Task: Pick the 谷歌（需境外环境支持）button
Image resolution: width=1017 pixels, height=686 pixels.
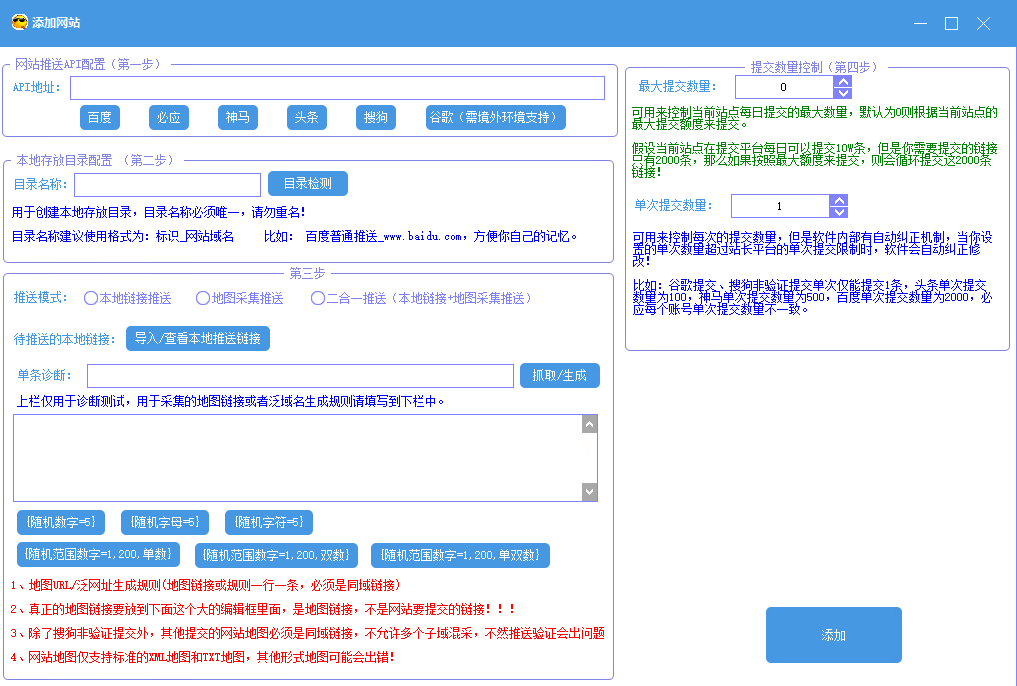Action: 496,117
